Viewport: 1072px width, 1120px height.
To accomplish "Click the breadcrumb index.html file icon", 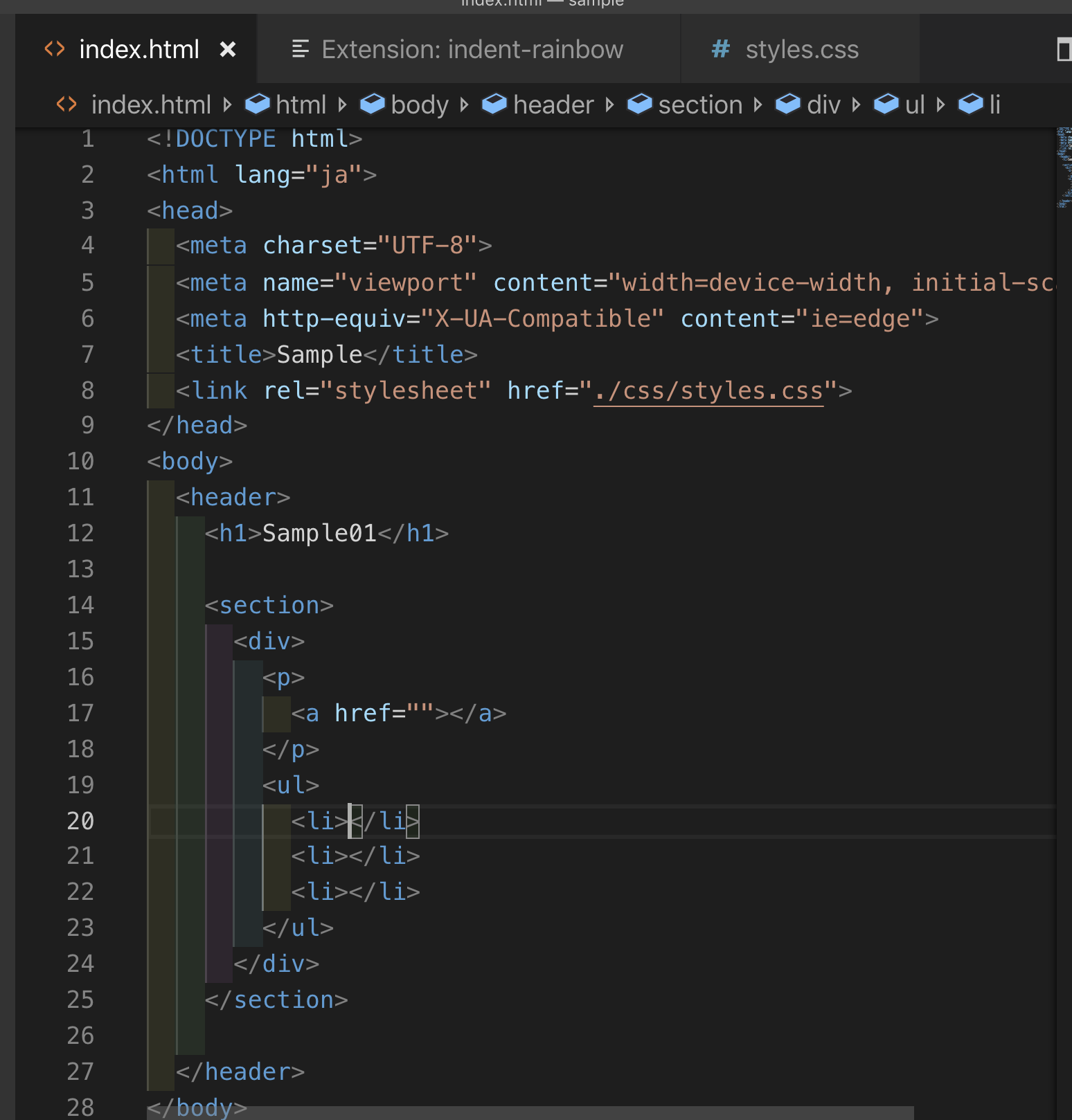I will (x=66, y=105).
